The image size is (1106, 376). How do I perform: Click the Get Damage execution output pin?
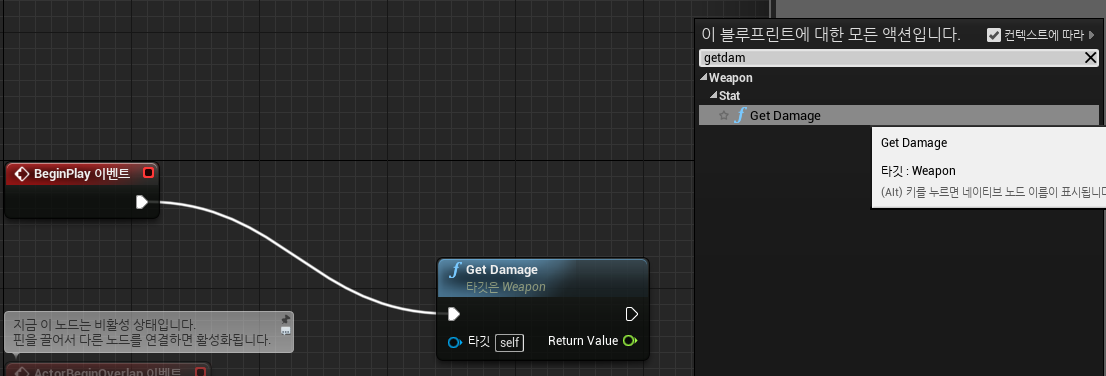[631, 313]
